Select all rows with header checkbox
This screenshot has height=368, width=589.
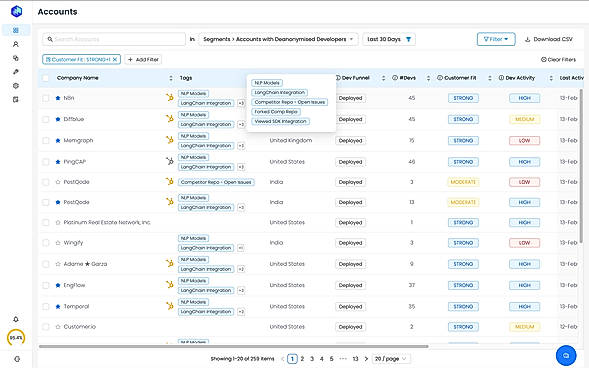coord(45,78)
